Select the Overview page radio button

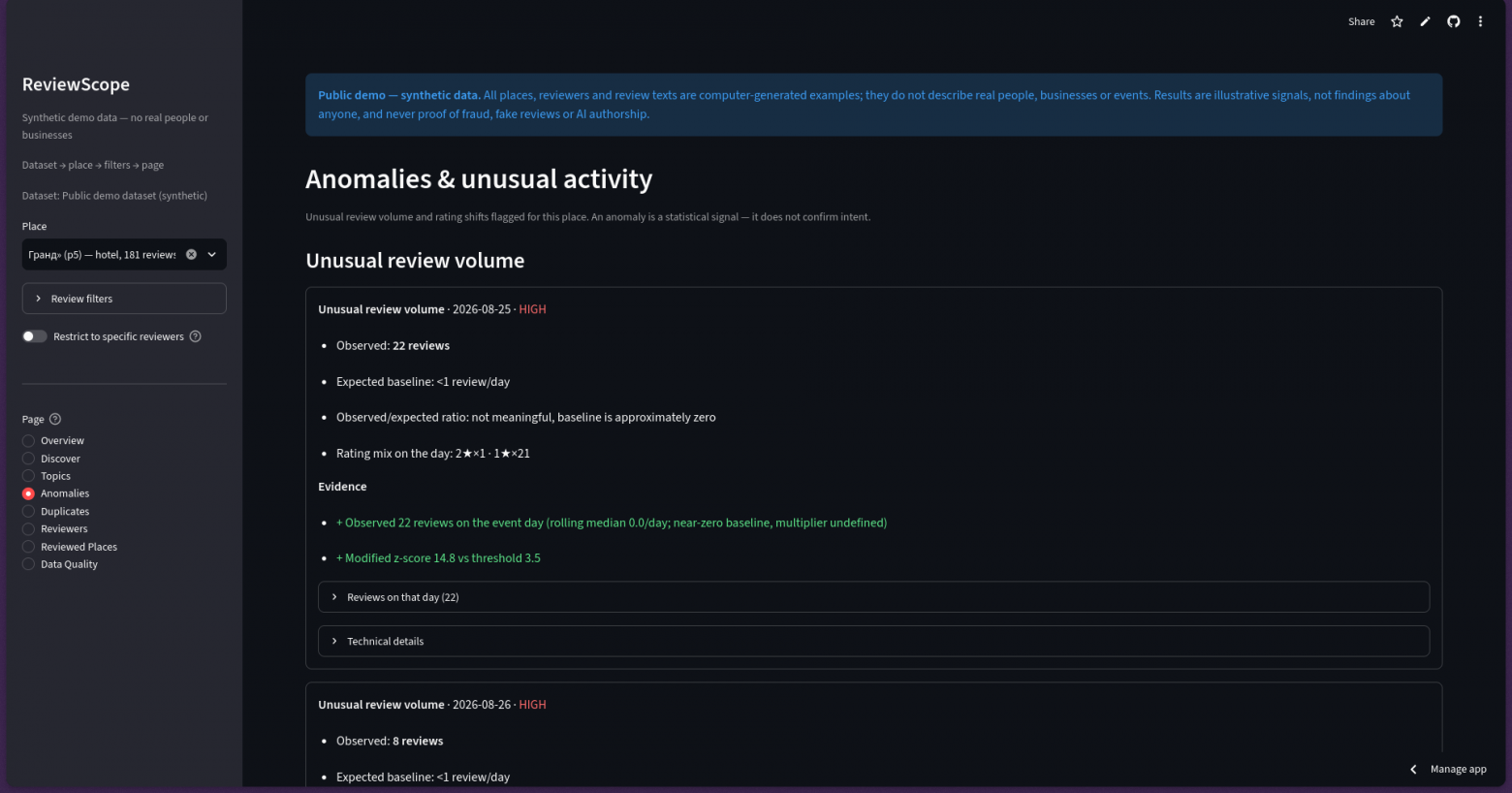(x=28, y=440)
